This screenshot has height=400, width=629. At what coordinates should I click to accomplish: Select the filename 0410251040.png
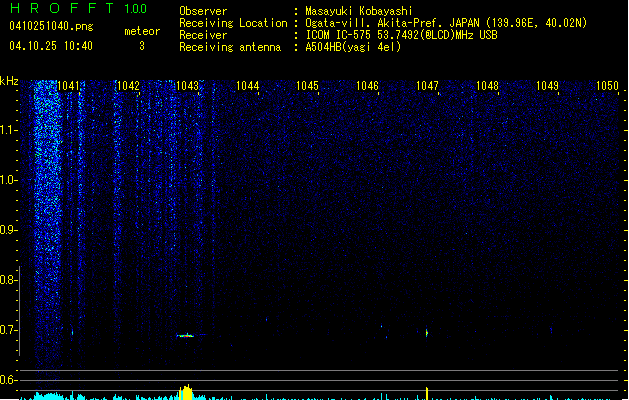tap(51, 26)
